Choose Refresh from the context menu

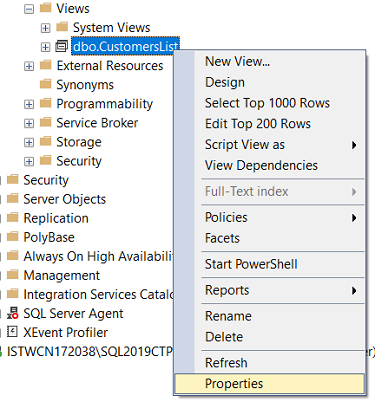(269, 363)
